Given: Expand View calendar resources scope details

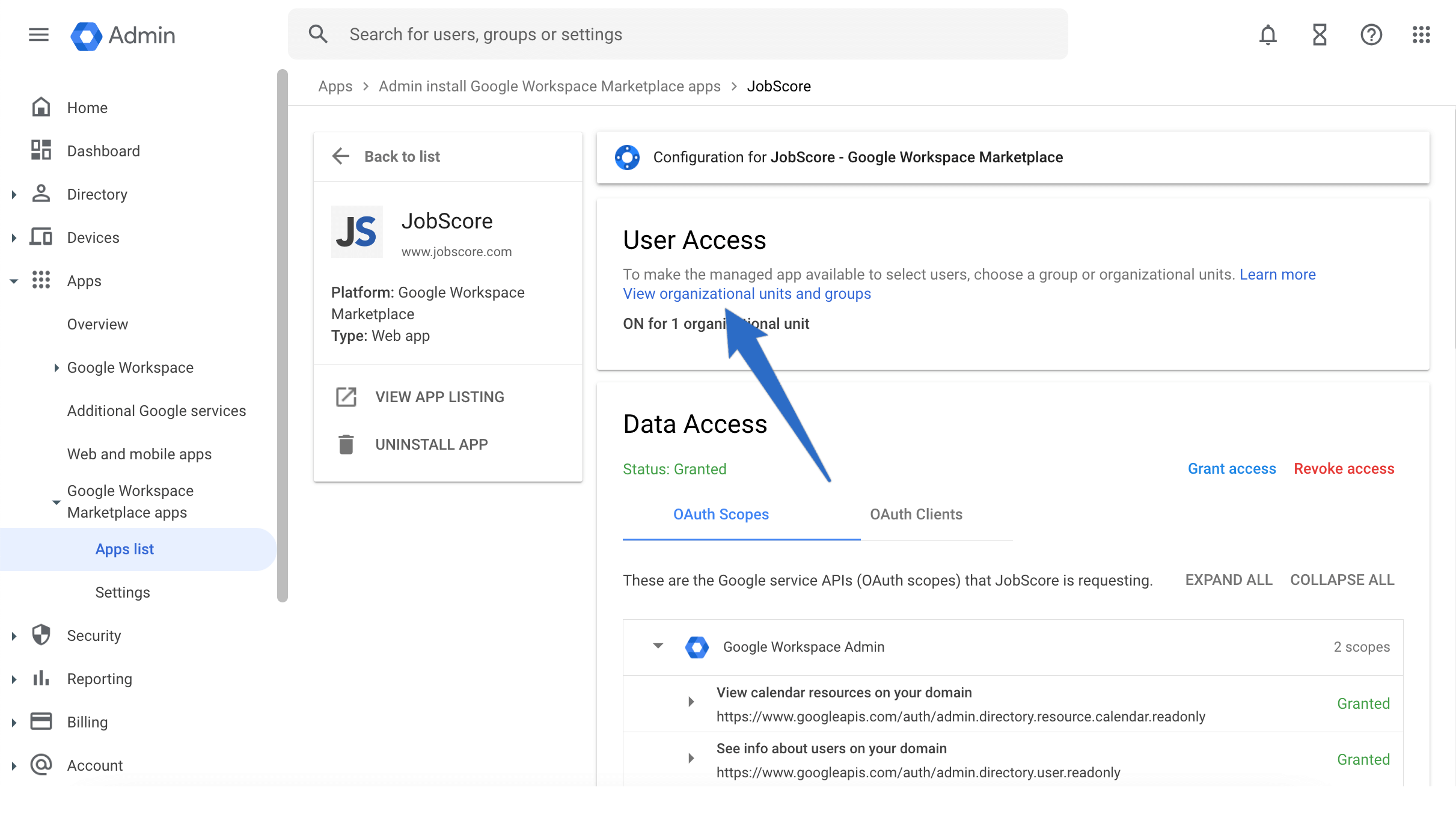Looking at the screenshot, I should pos(691,702).
